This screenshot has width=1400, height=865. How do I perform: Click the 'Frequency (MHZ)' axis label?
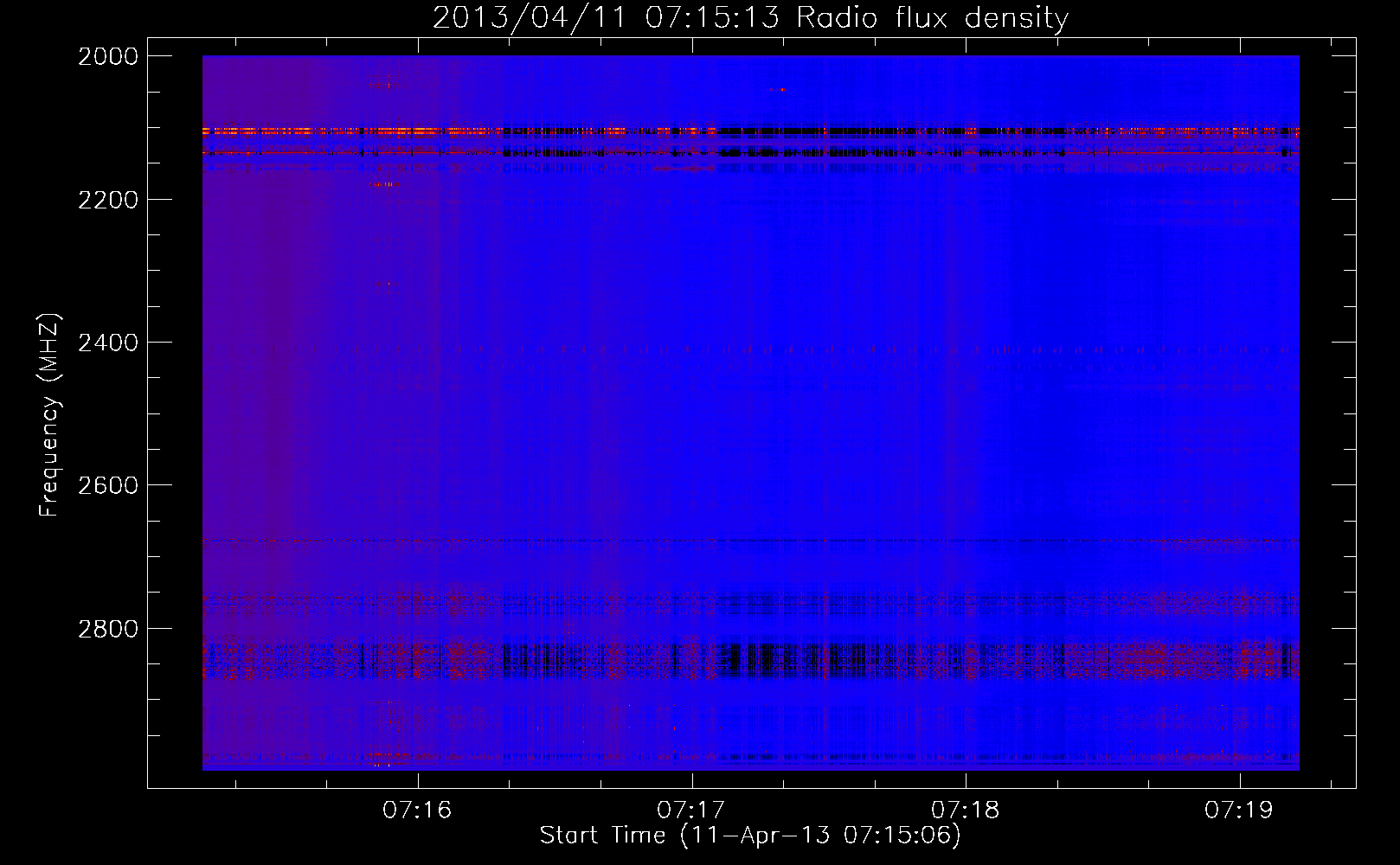[x=50, y=414]
